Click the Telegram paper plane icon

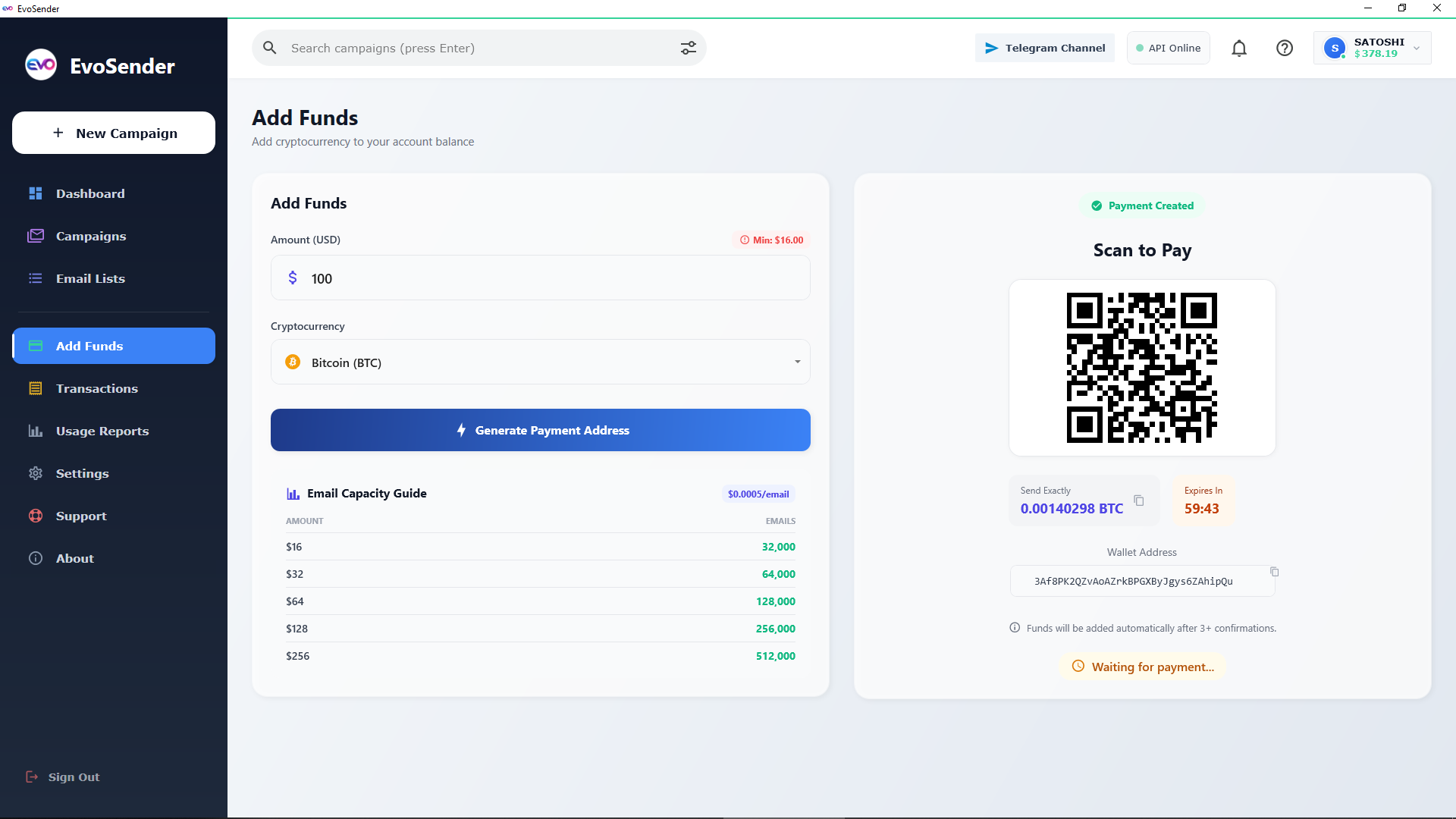coord(991,48)
